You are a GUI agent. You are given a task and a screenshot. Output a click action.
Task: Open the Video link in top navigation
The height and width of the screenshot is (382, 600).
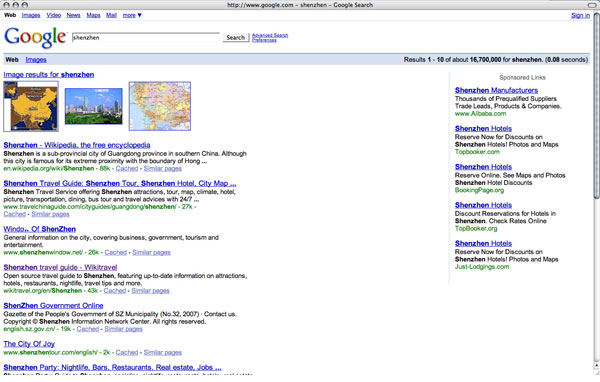pyautogui.click(x=54, y=15)
